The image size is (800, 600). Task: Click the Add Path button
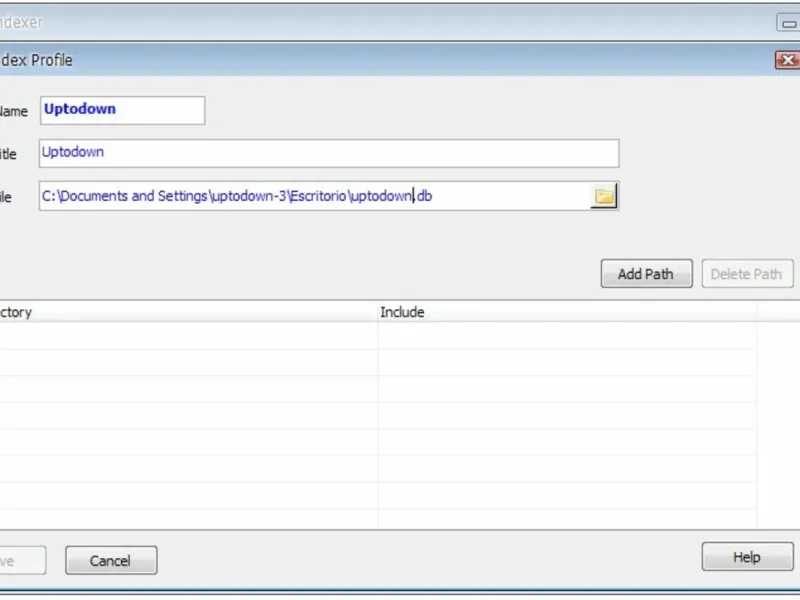tap(646, 274)
